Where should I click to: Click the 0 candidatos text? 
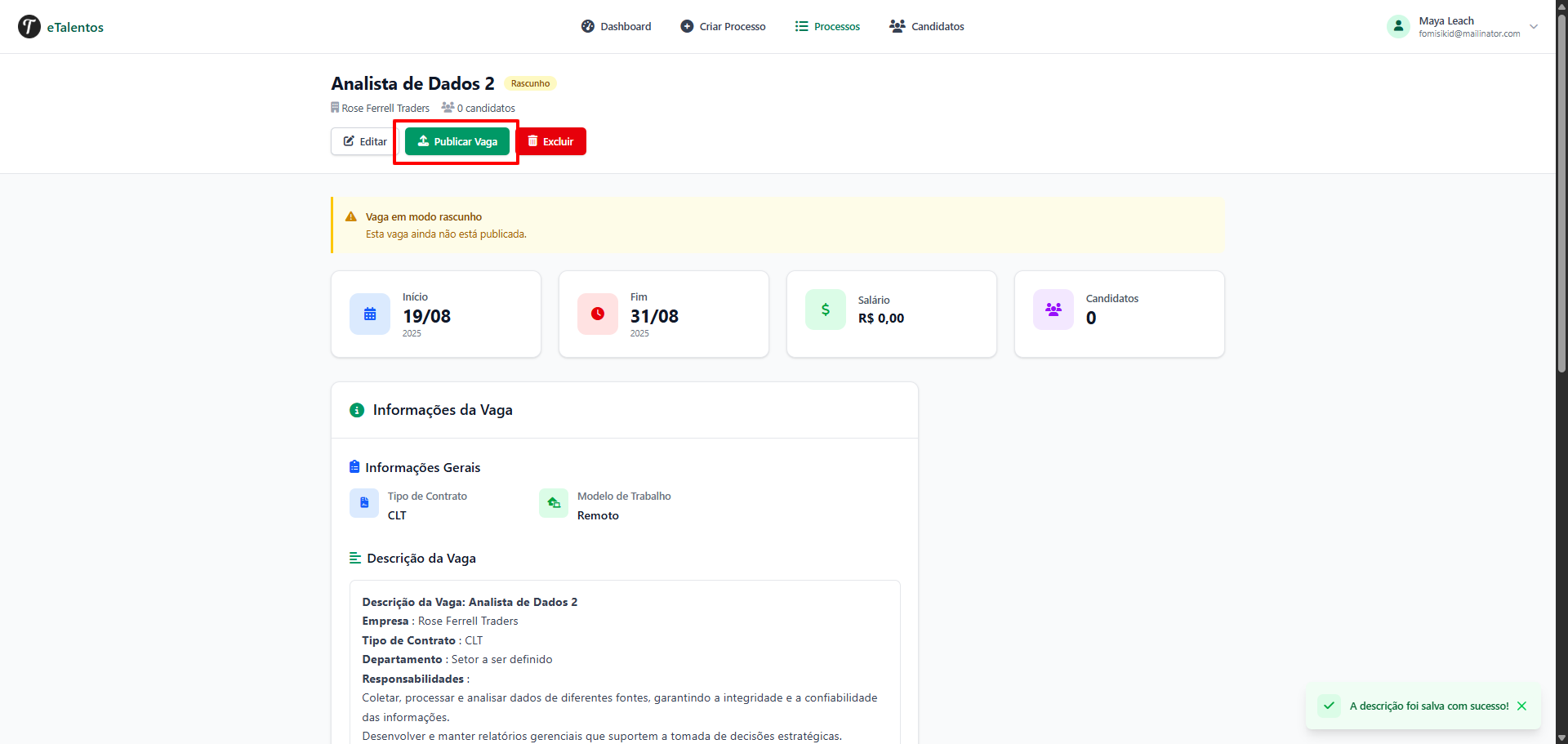486,108
